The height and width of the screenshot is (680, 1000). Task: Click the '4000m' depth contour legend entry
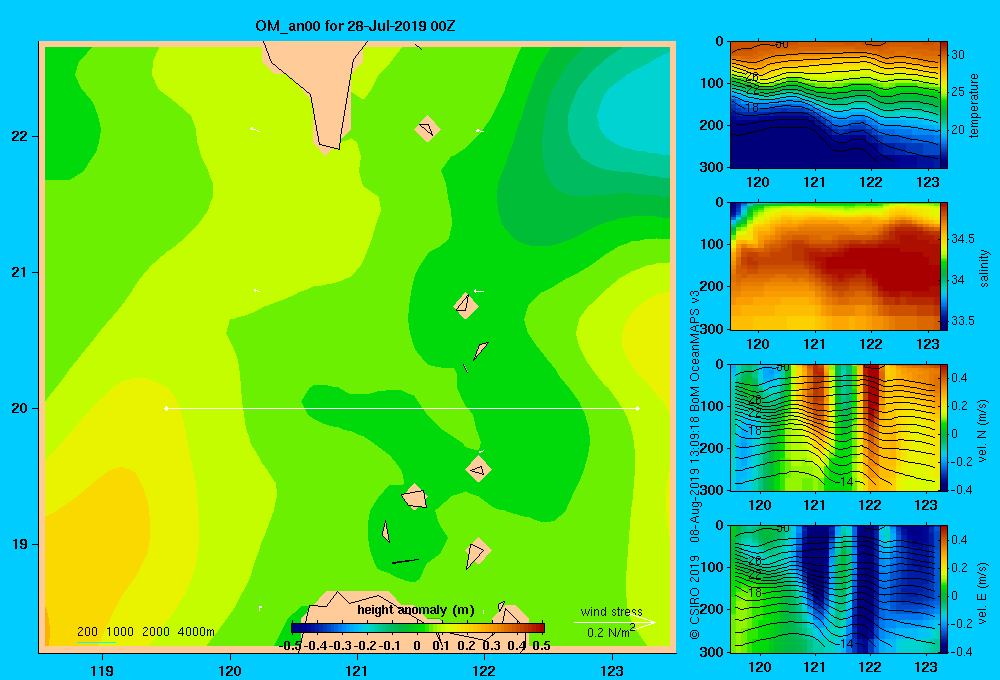[x=196, y=632]
